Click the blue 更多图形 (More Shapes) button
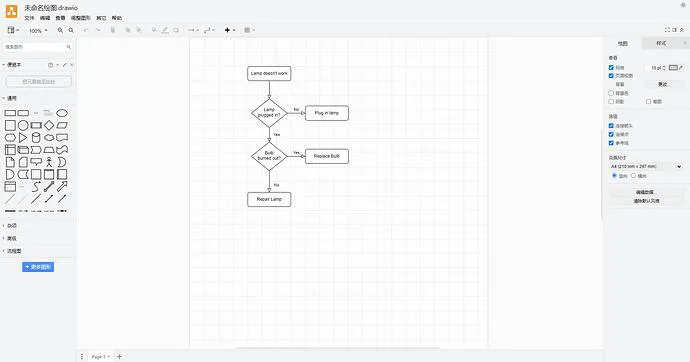The height and width of the screenshot is (362, 690). 38,267
